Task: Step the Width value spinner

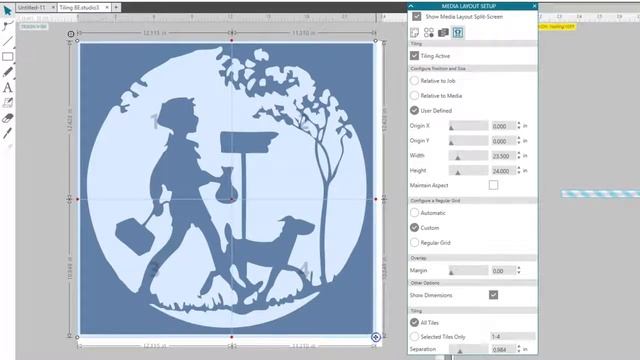Action: coord(519,156)
